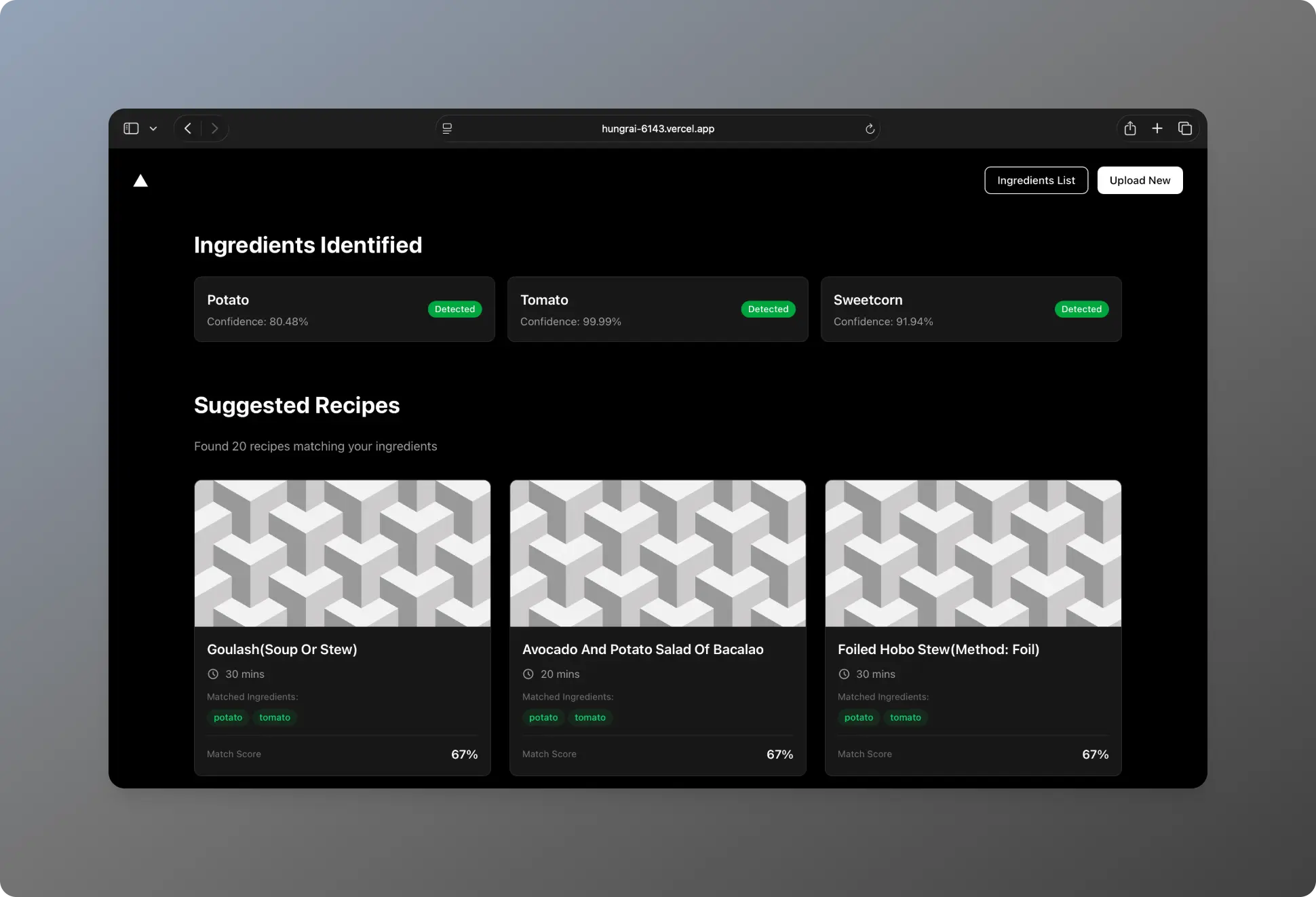Click the Detected badge on Sweetcorn card
The height and width of the screenshot is (897, 1316).
[x=1081, y=309]
